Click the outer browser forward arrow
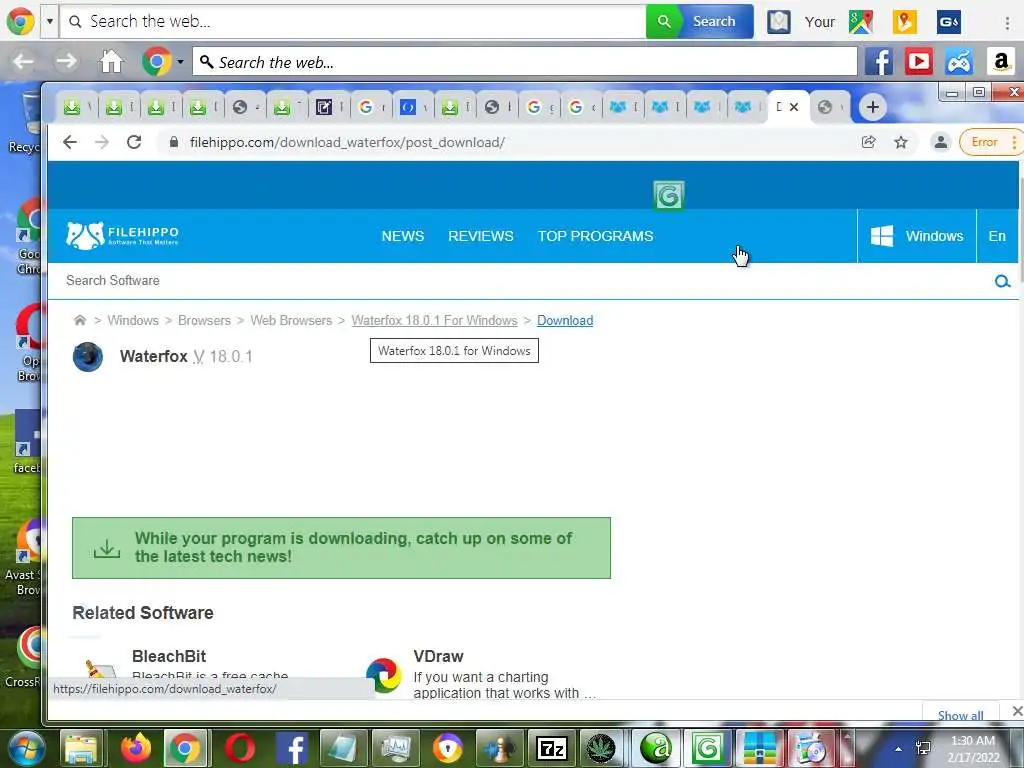Viewport: 1024px width, 768px height. (x=66, y=62)
